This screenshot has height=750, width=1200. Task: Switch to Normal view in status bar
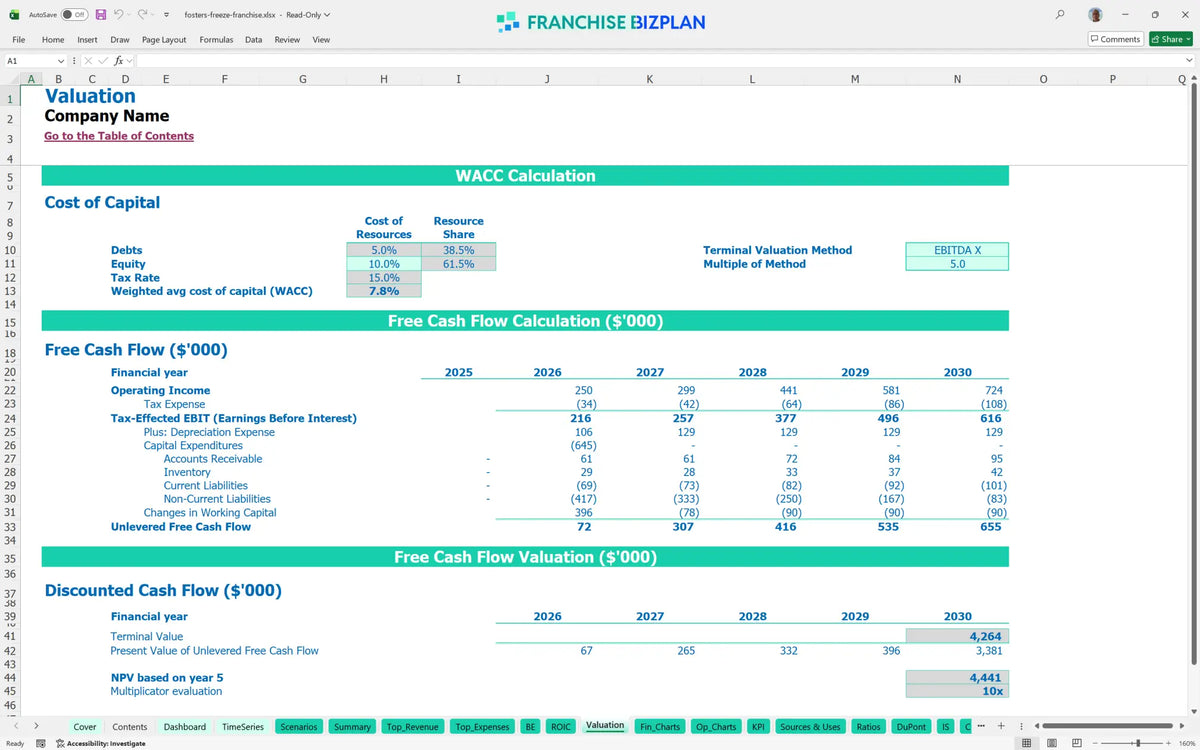click(x=1025, y=743)
